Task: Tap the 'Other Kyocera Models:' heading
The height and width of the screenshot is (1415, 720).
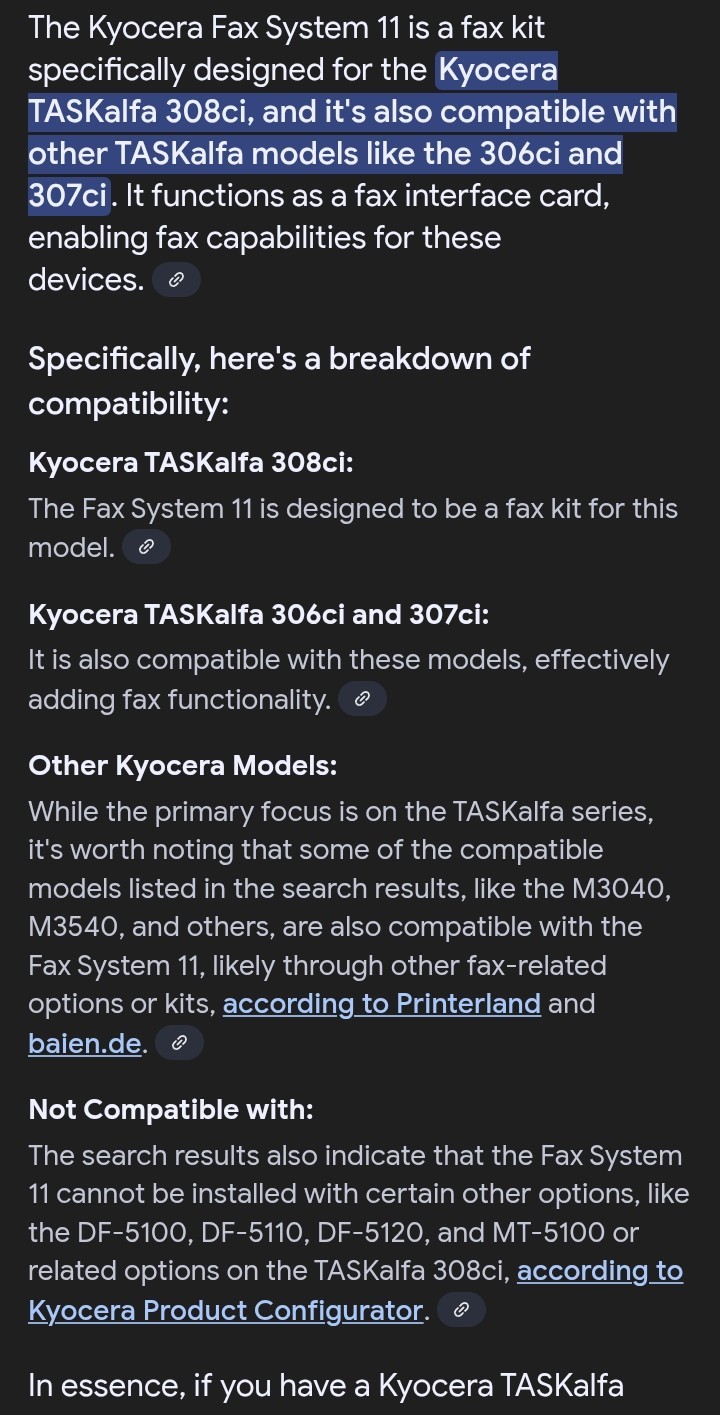Action: tap(183, 765)
